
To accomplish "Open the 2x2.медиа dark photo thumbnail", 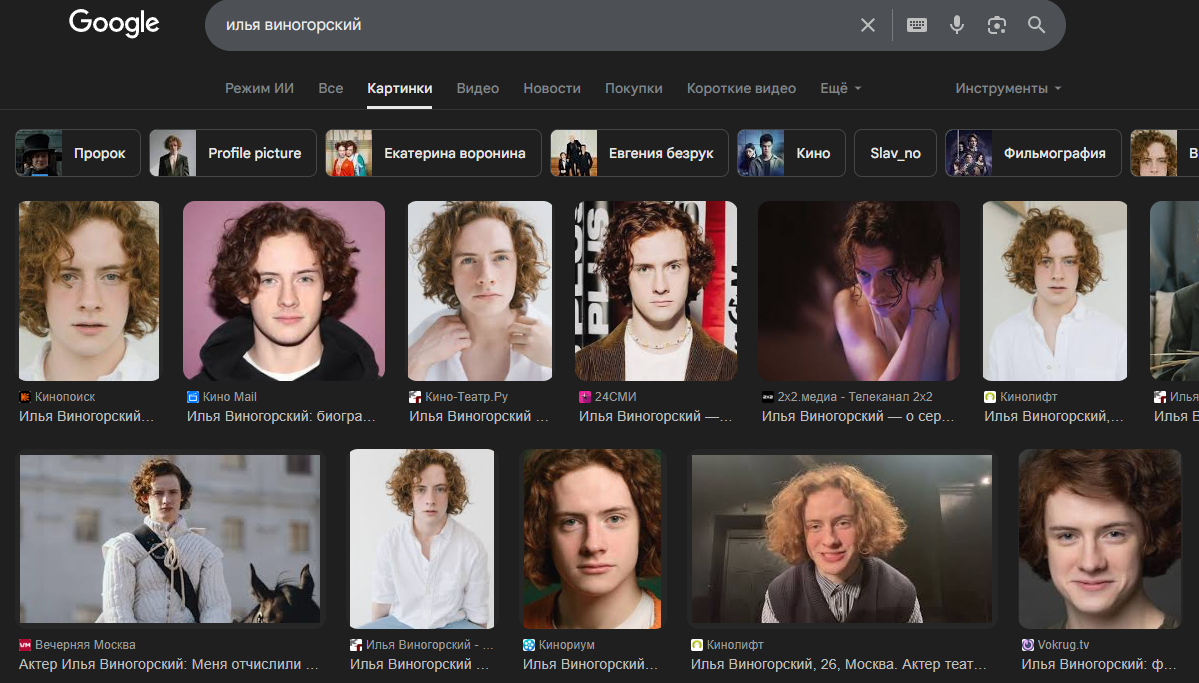I will pos(859,291).
